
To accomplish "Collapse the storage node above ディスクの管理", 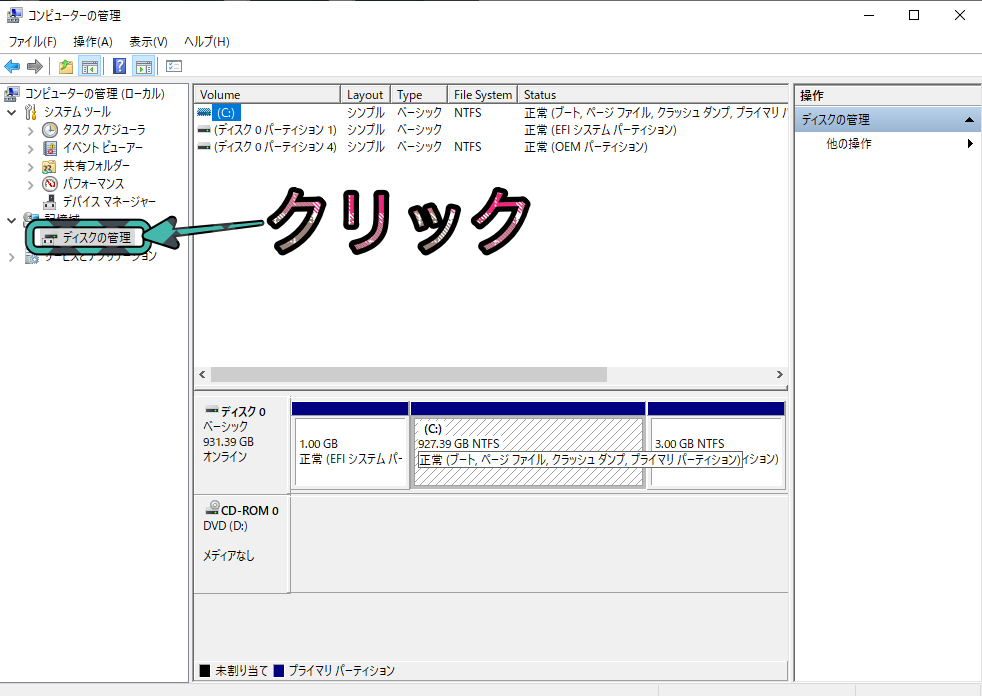I will tap(11, 221).
